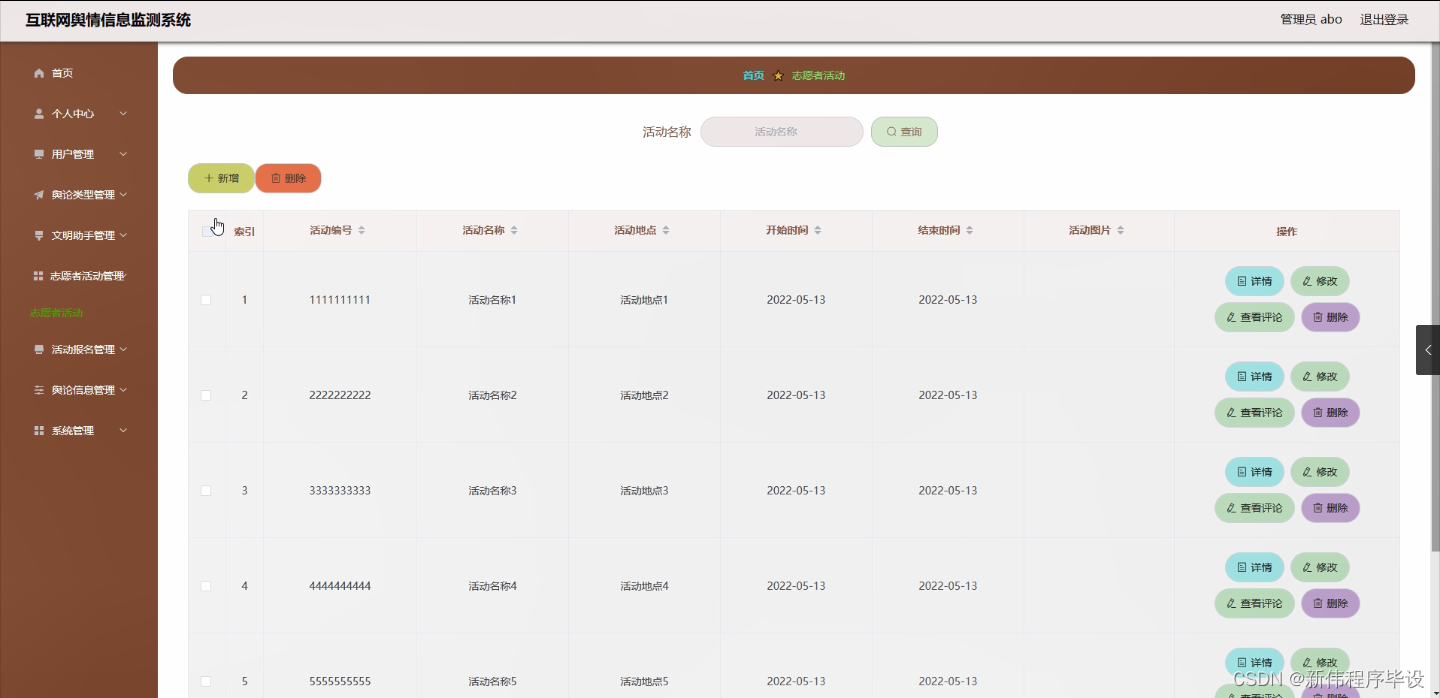Click the star icon in the breadcrumb bar
Image resolution: width=1440 pixels, height=698 pixels.
pyautogui.click(x=778, y=76)
